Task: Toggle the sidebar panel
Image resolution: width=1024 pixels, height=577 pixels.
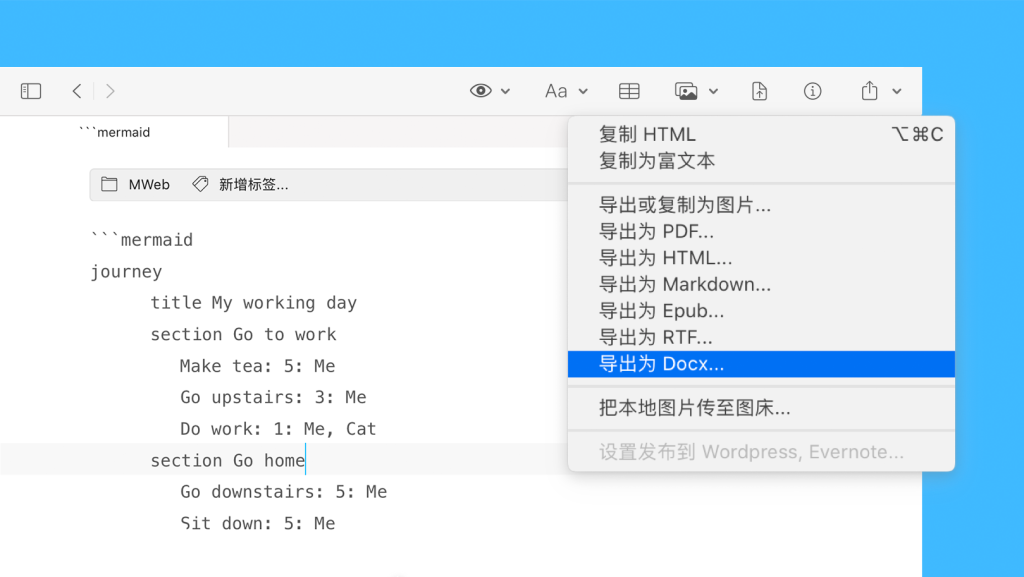Action: coord(31,90)
